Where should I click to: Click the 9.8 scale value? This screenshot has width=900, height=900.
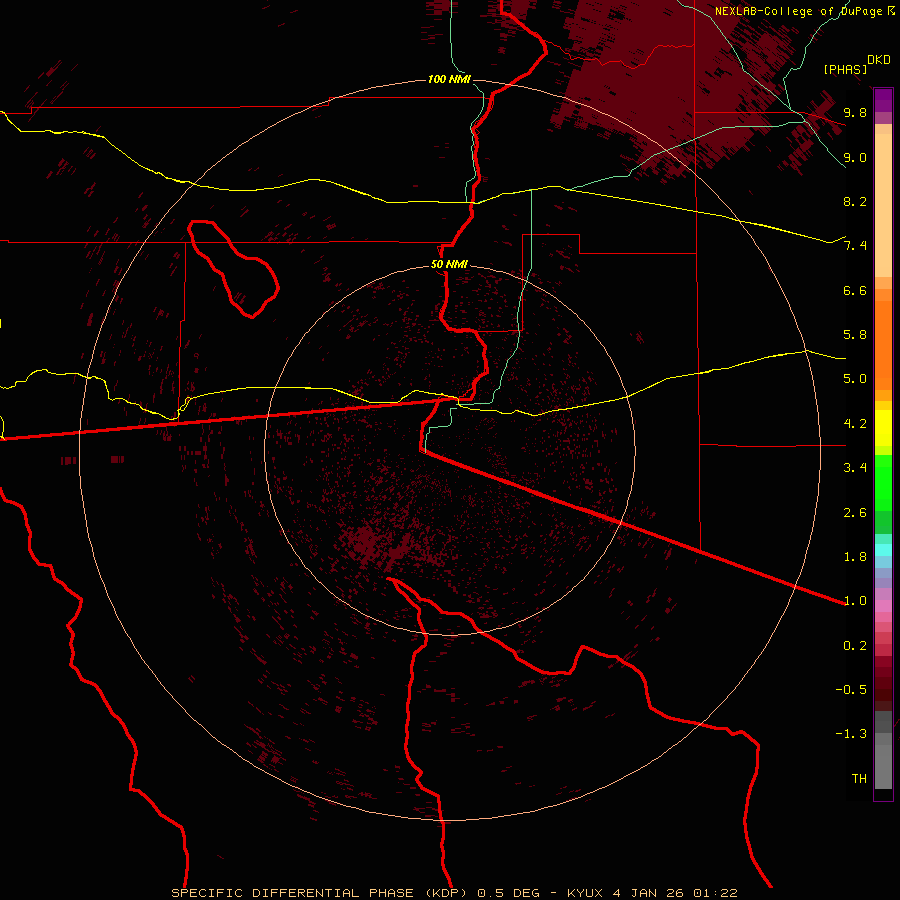coord(855,112)
